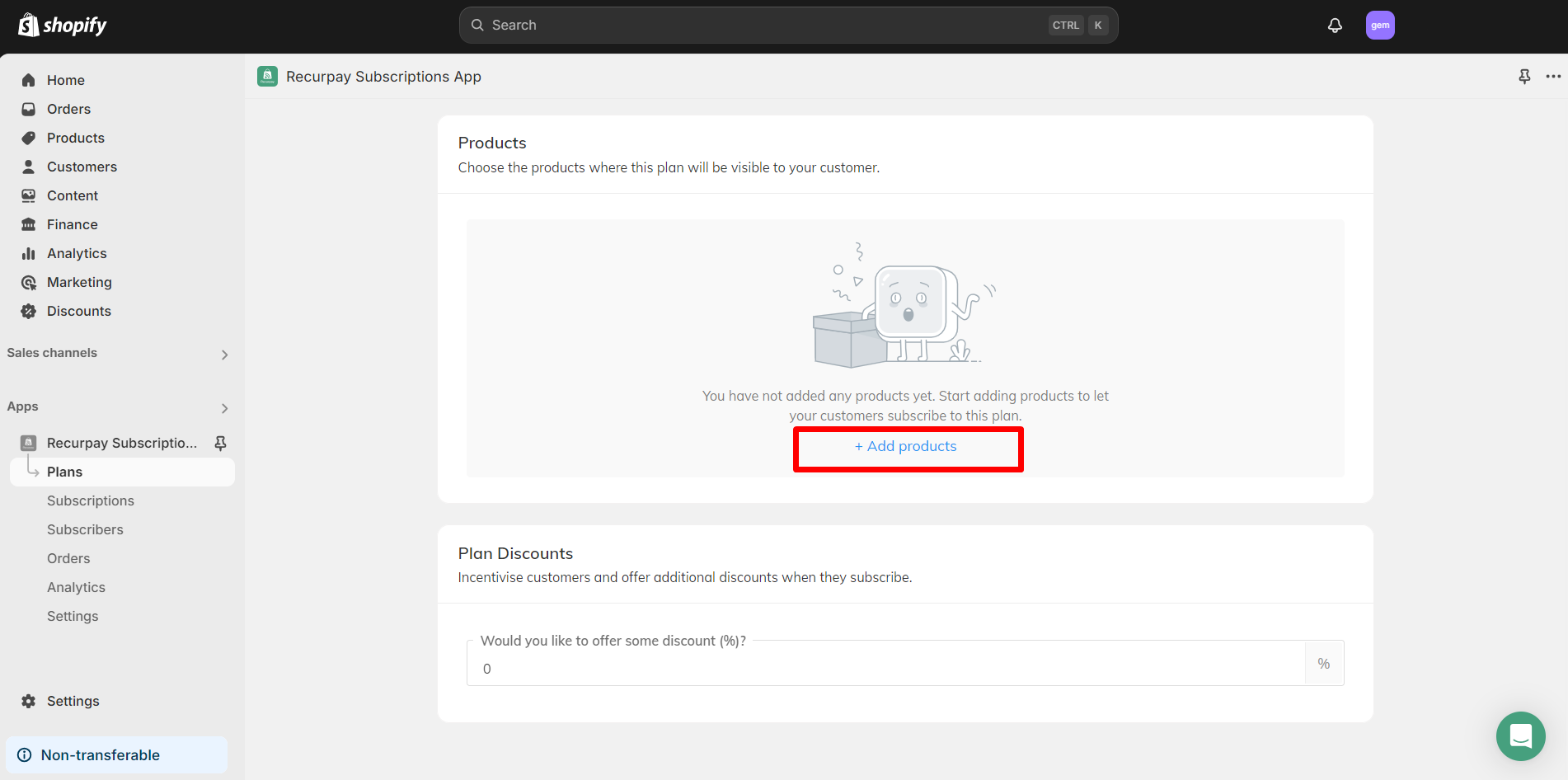The width and height of the screenshot is (1568, 780).
Task: Go to Subscriptions under Recurpay
Action: pyautogui.click(x=91, y=500)
